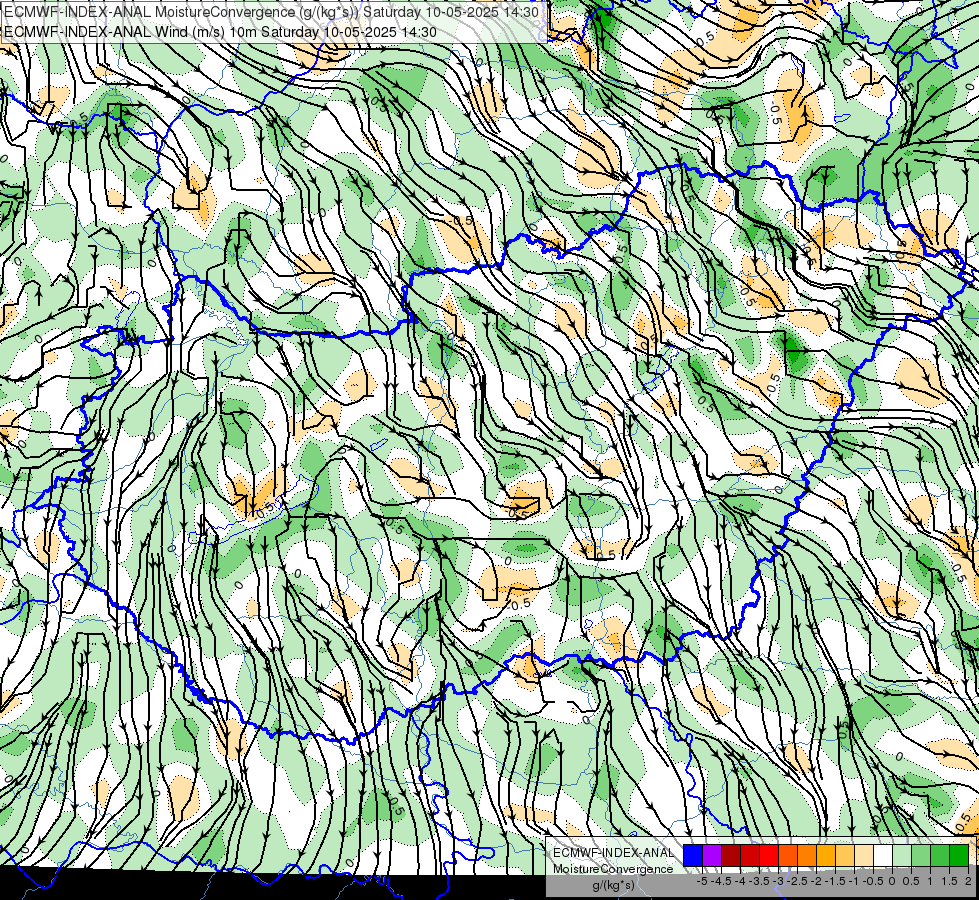Select legend swatch between -3 and -2.5
Viewport: 979px width, 900px height.
(x=788, y=855)
